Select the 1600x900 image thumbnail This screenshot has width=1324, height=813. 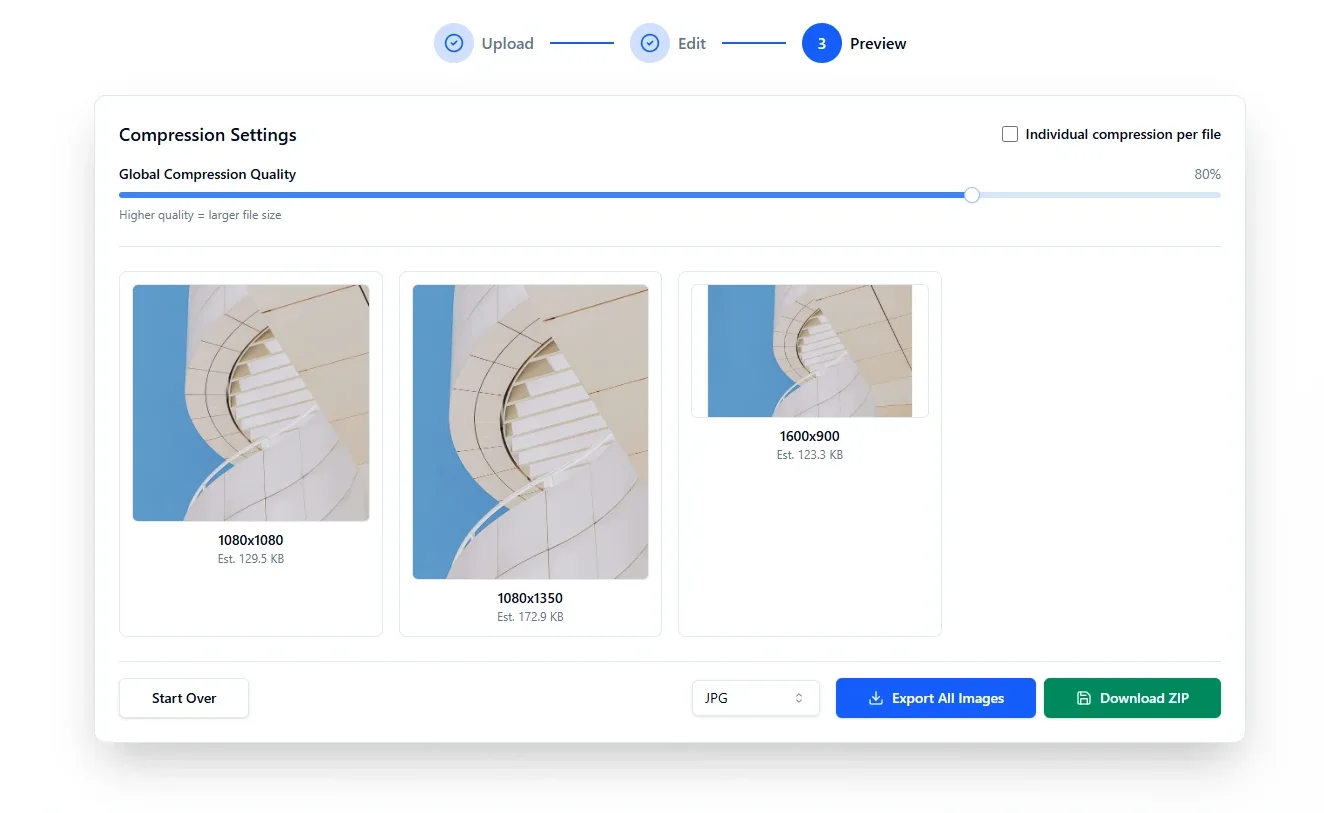[x=810, y=351]
